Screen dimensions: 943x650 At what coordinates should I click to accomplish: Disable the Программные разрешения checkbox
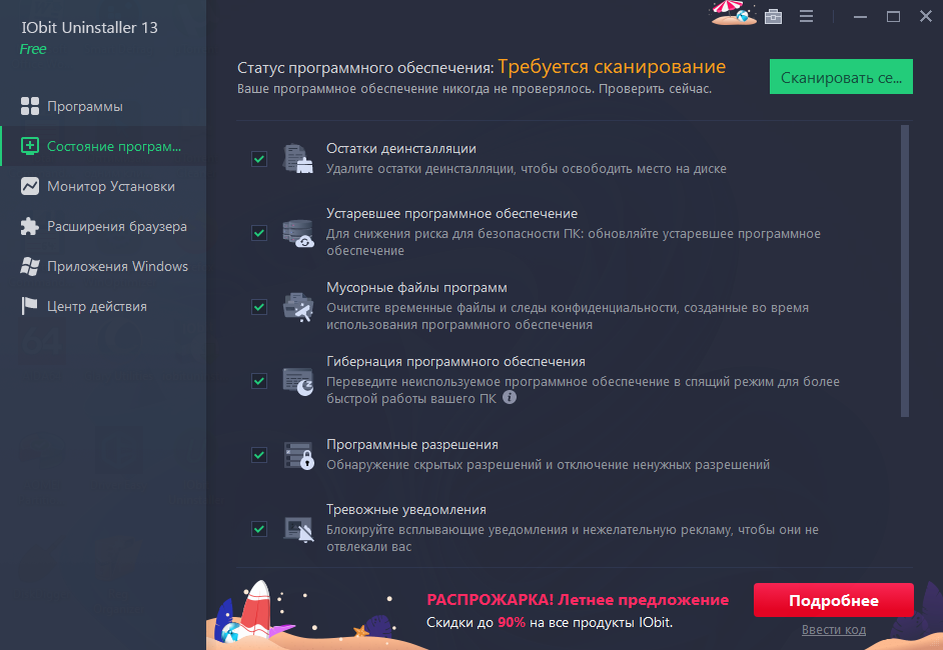point(259,455)
